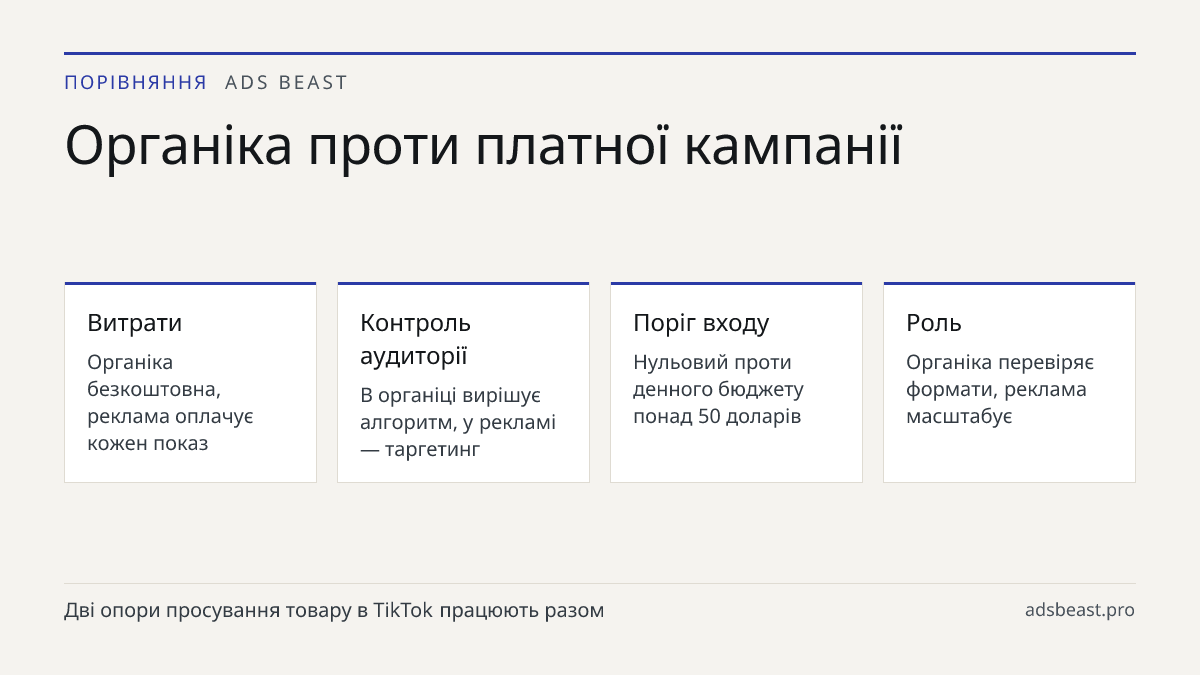Click the ADS BEAST brand text

pos(286,83)
